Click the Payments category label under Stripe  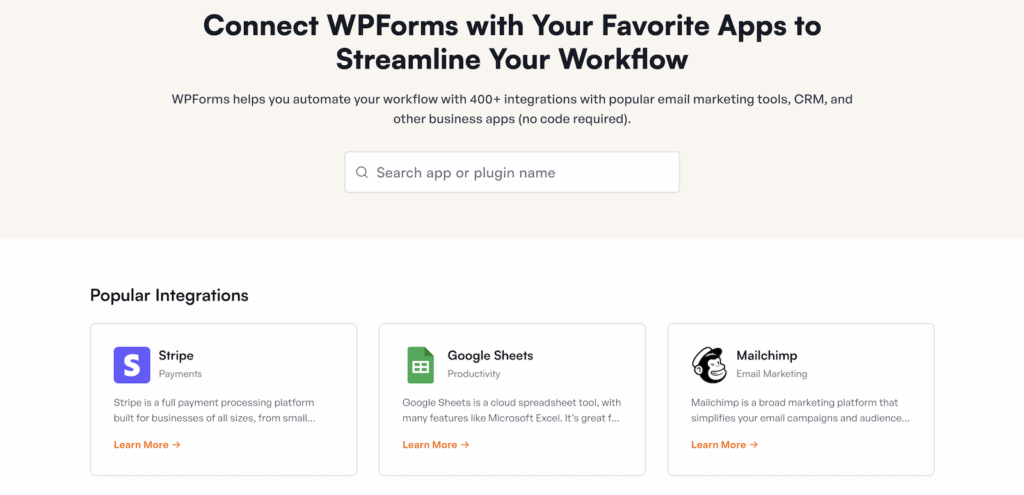tap(180, 374)
